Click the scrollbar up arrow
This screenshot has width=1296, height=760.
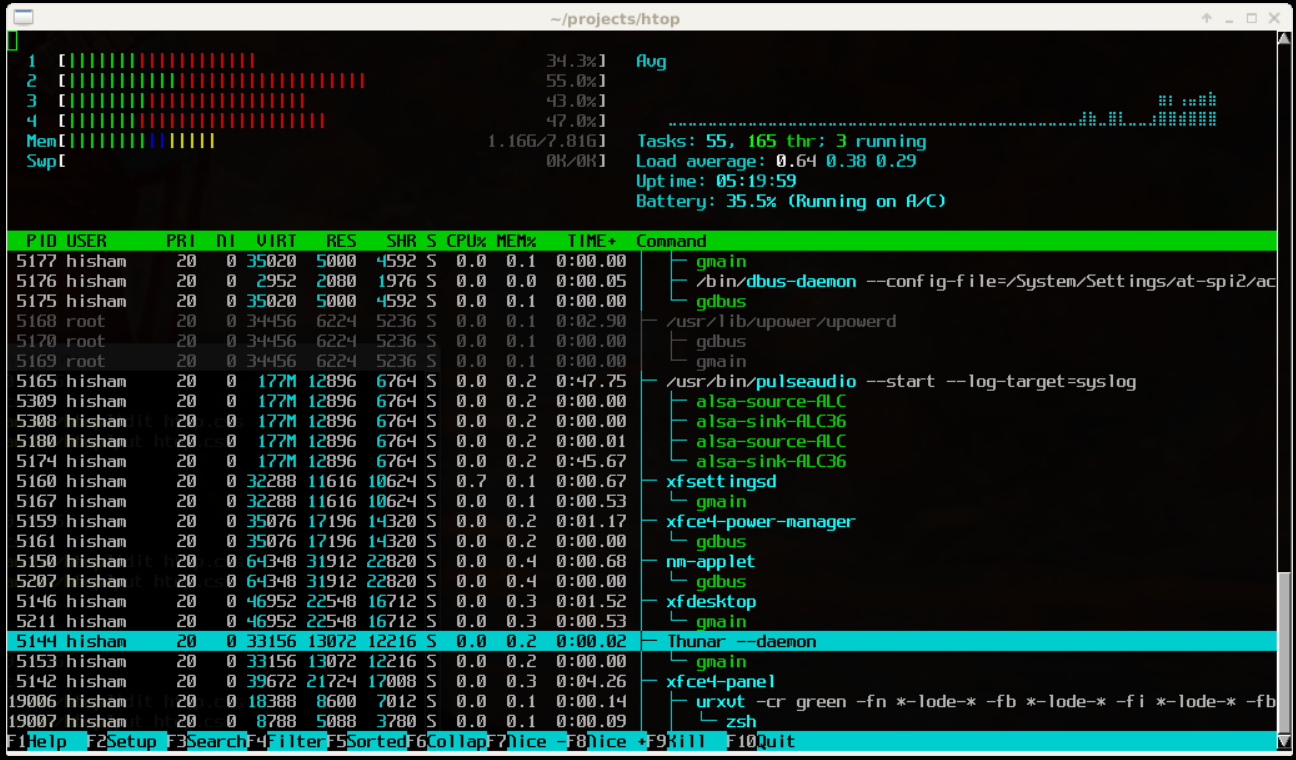[x=1284, y=38]
